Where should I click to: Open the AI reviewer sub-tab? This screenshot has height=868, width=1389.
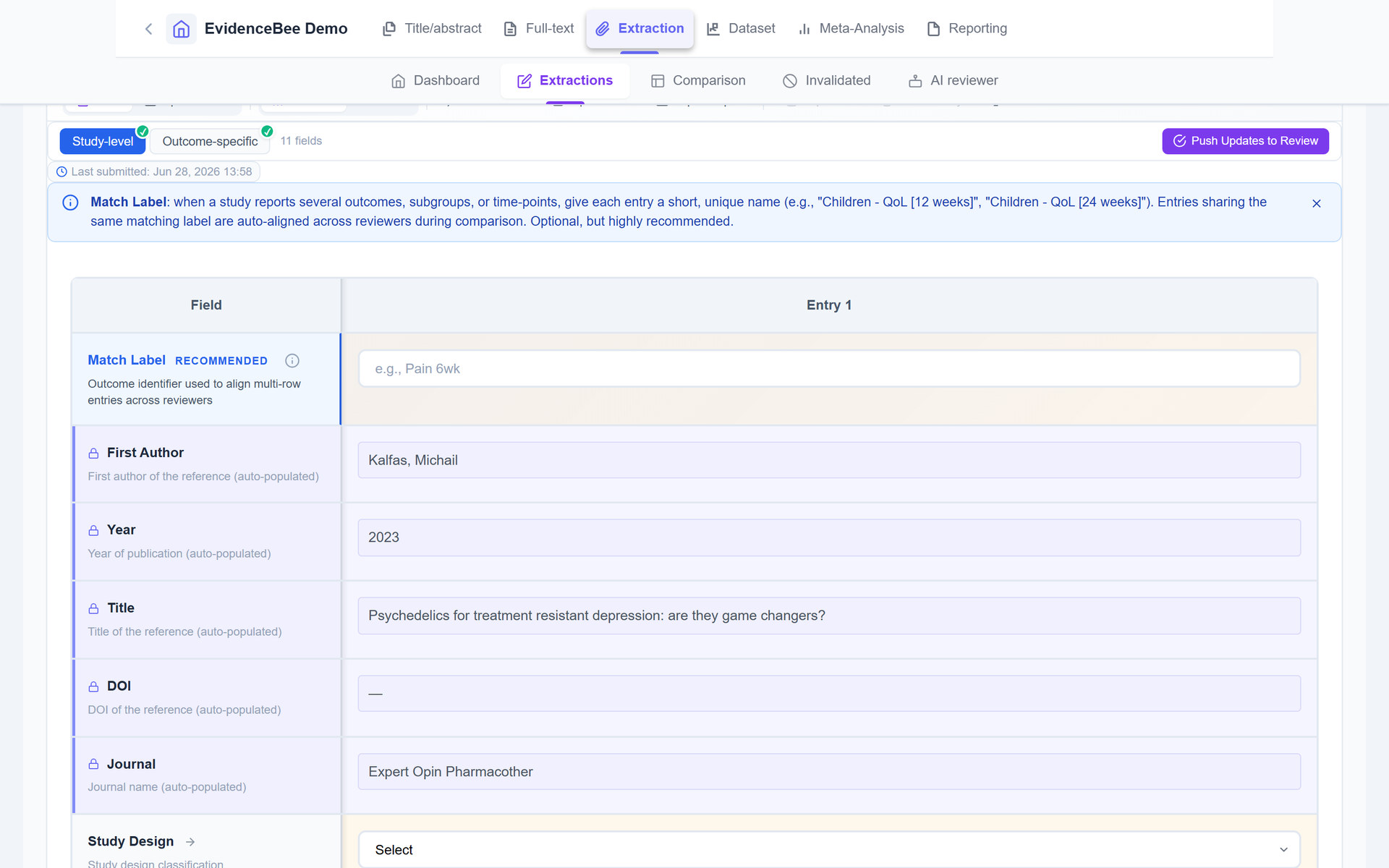pos(953,81)
